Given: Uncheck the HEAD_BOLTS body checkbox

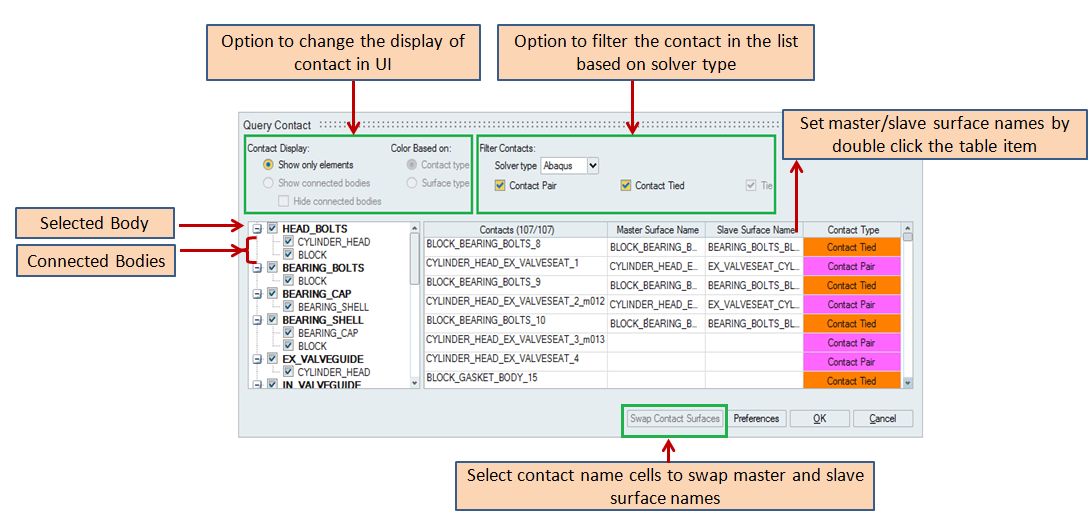Looking at the screenshot, I should 273,229.
